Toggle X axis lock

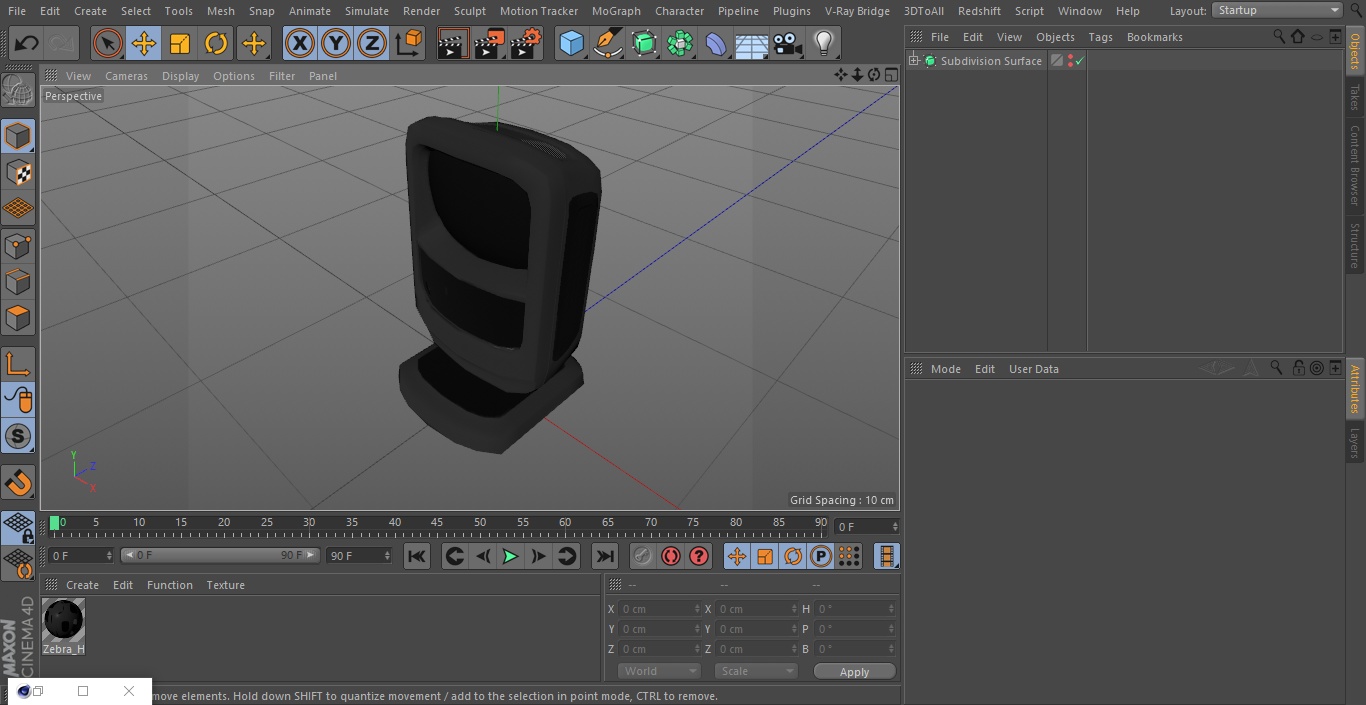pyautogui.click(x=300, y=43)
